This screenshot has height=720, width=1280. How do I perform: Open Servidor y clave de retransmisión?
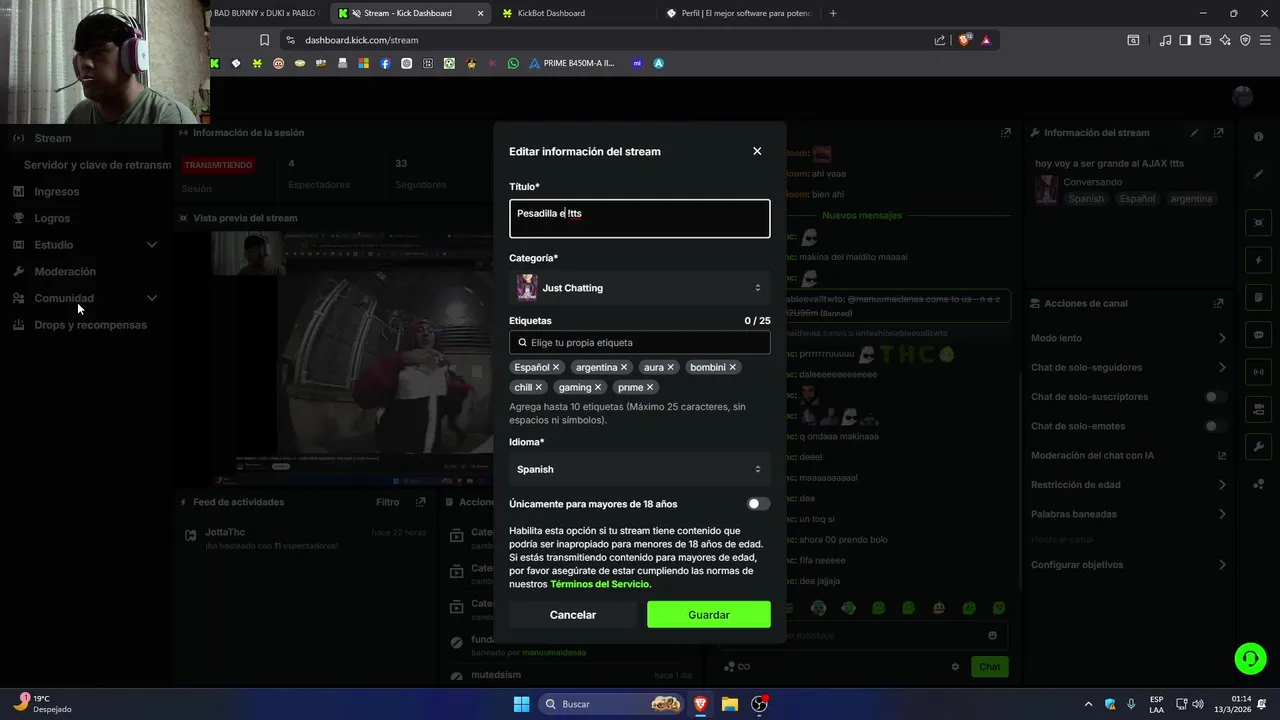point(97,165)
